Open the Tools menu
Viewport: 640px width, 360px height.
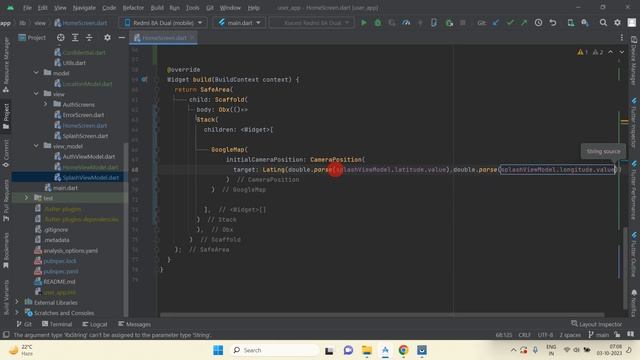click(192, 8)
